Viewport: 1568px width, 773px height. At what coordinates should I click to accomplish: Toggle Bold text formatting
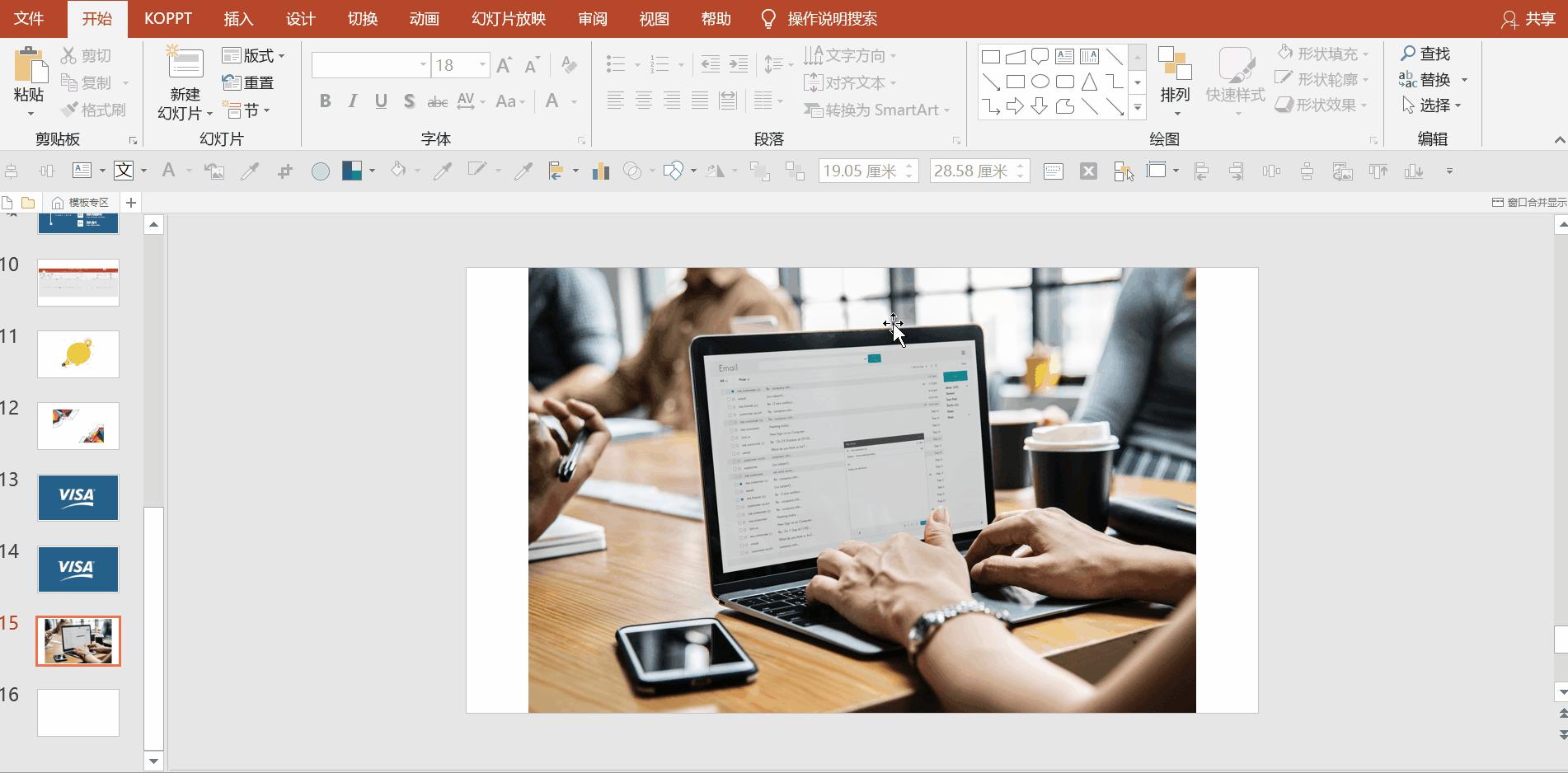[x=325, y=101]
